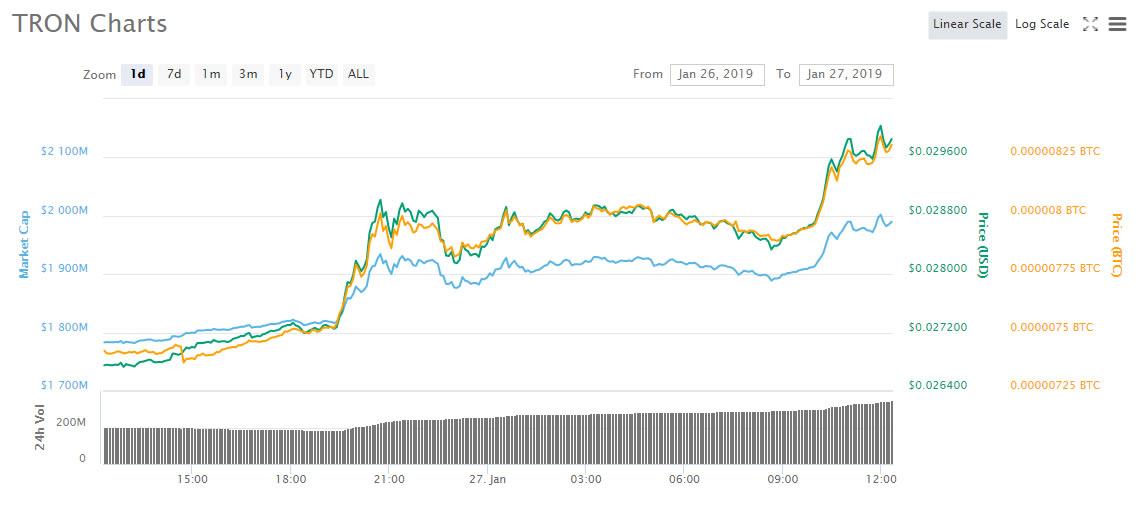This screenshot has height=505, width=1138.
Task: Switch chart to Linear Scale
Action: click(966, 25)
